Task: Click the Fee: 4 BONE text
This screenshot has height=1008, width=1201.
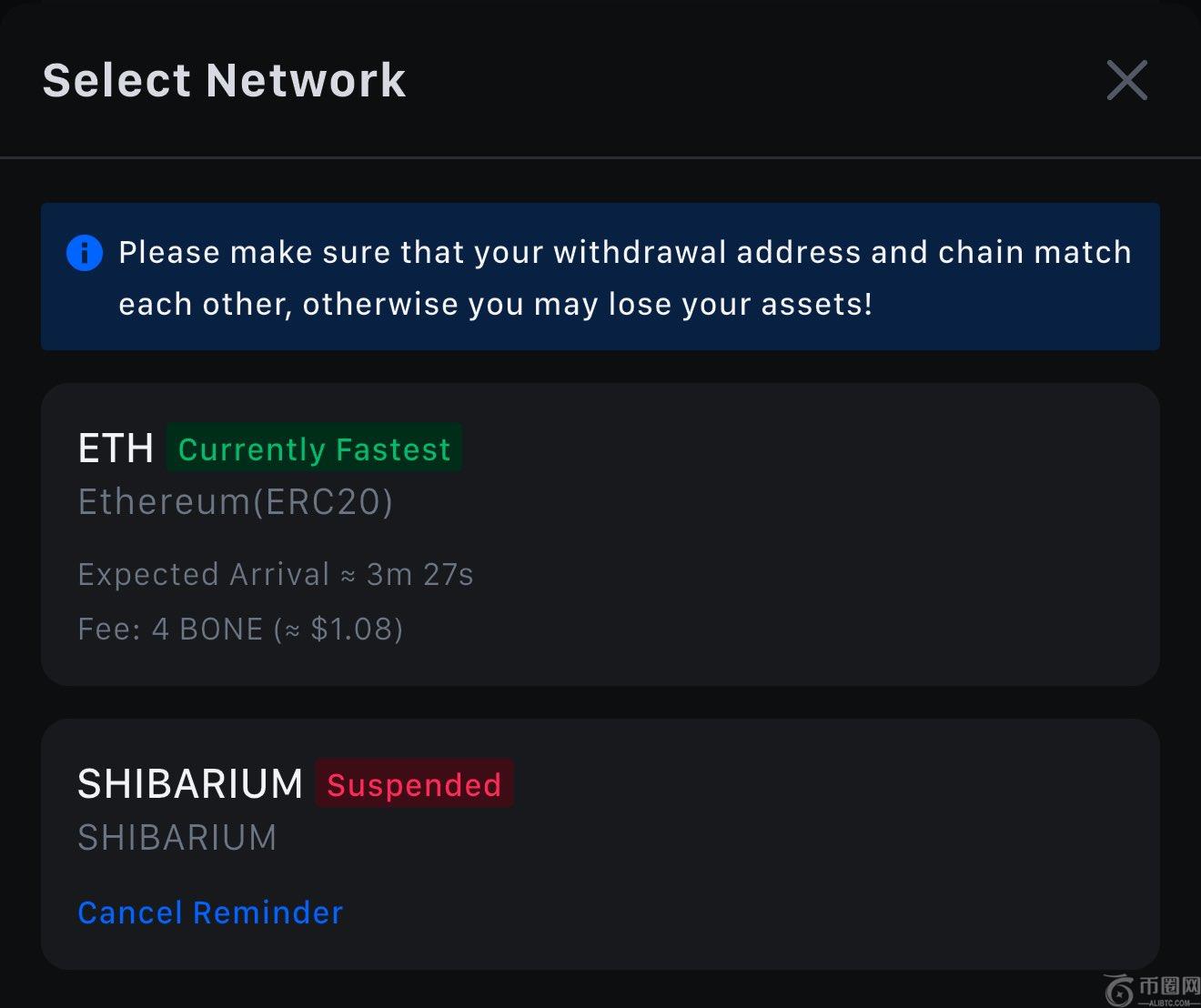Action: (170, 629)
